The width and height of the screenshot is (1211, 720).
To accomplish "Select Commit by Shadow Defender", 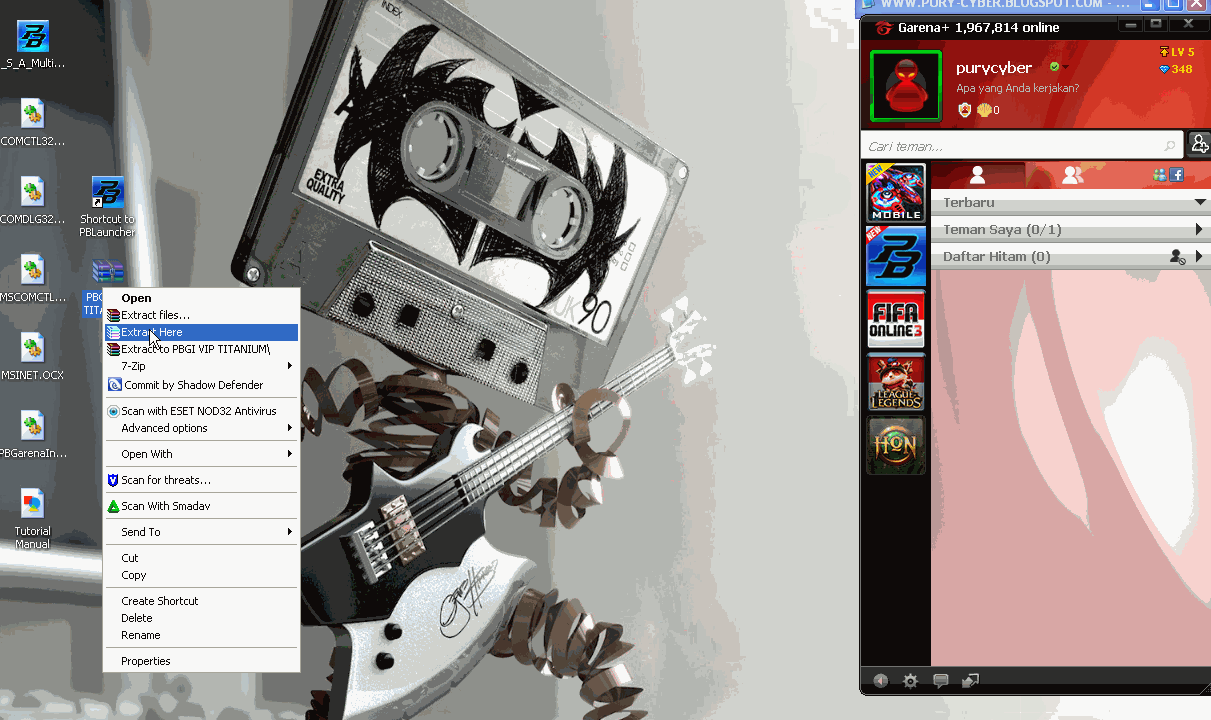I will point(201,385).
